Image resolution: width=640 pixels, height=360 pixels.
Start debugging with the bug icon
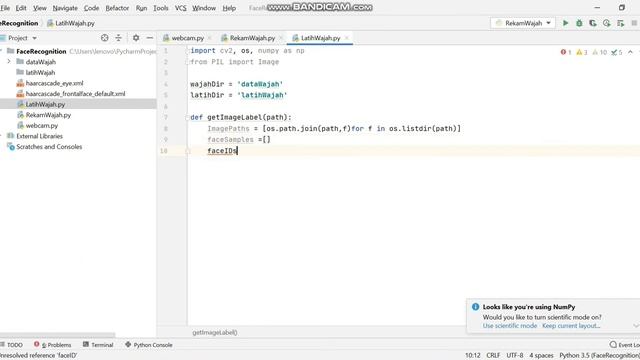(x=579, y=23)
